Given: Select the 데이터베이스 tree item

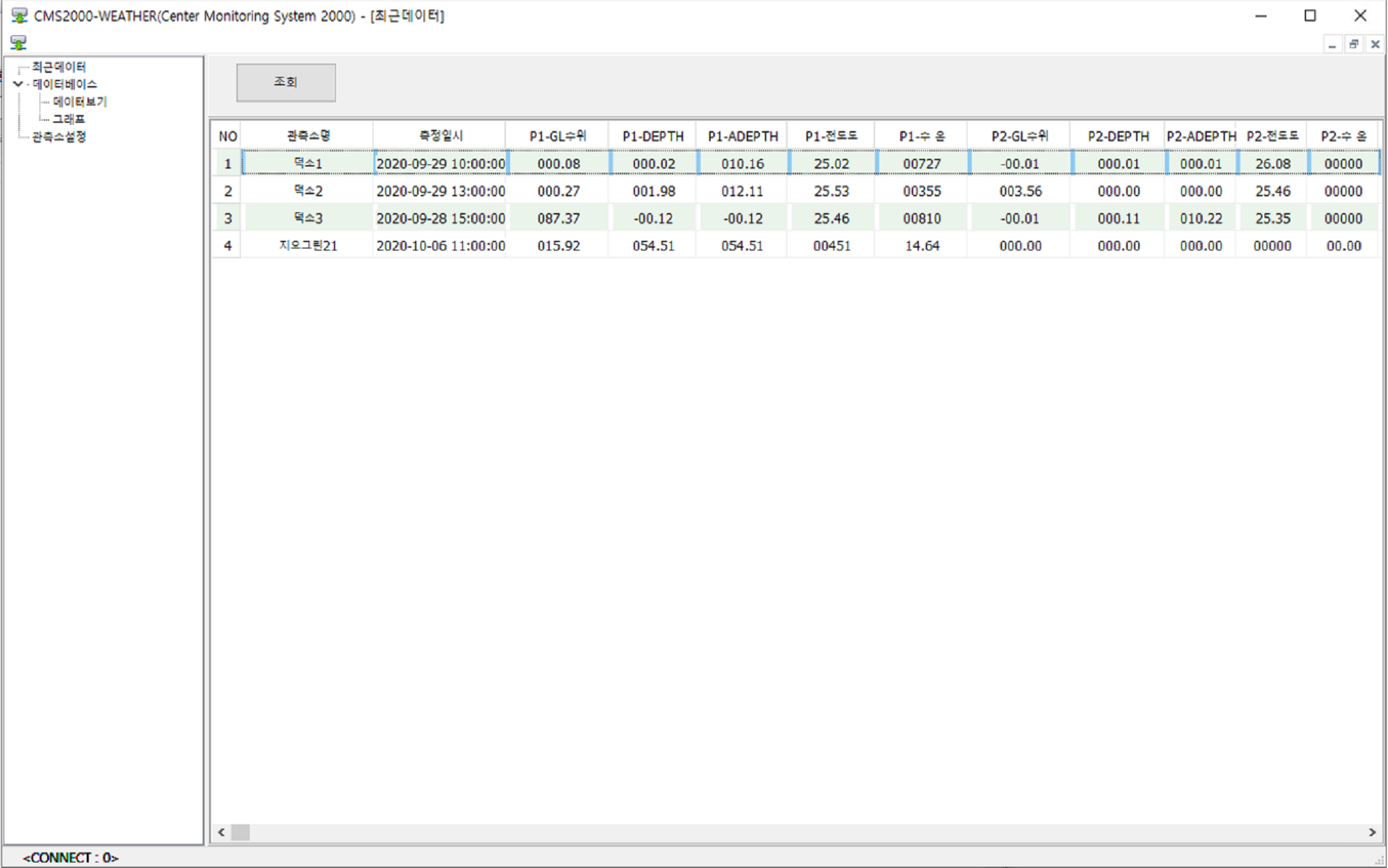Looking at the screenshot, I should click(65, 84).
